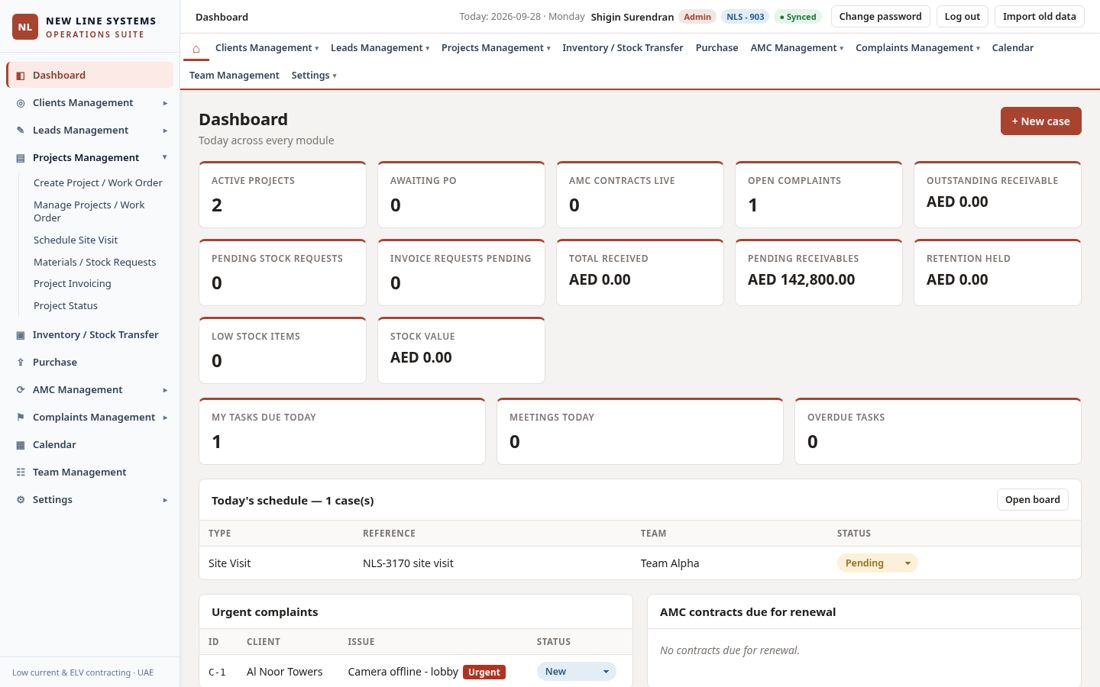The width and height of the screenshot is (1100, 687).
Task: Click the Team Management sidebar icon
Action: 20,472
